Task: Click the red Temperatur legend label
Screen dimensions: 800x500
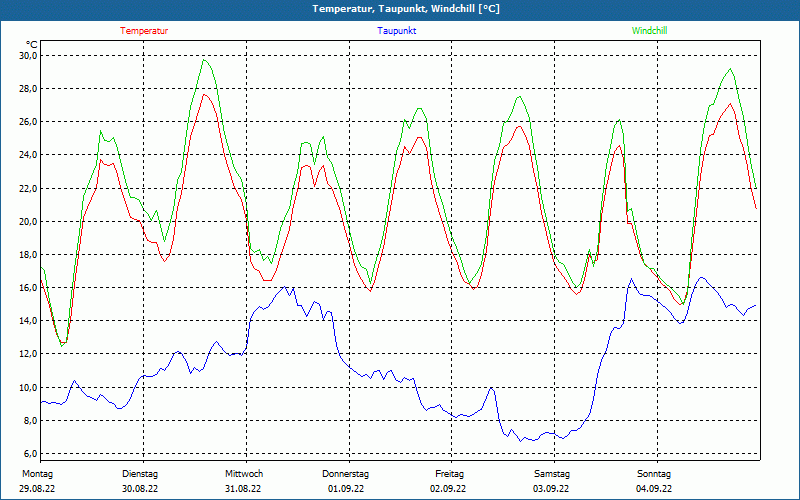Action: pyautogui.click(x=144, y=31)
